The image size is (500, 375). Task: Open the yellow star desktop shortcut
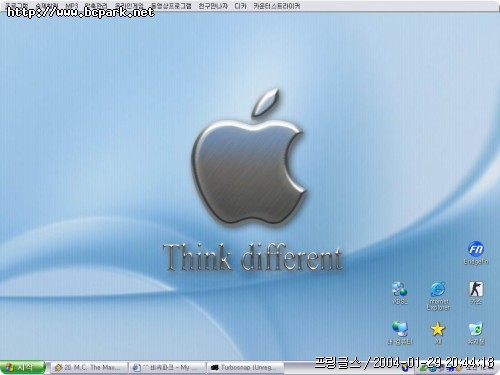438,333
